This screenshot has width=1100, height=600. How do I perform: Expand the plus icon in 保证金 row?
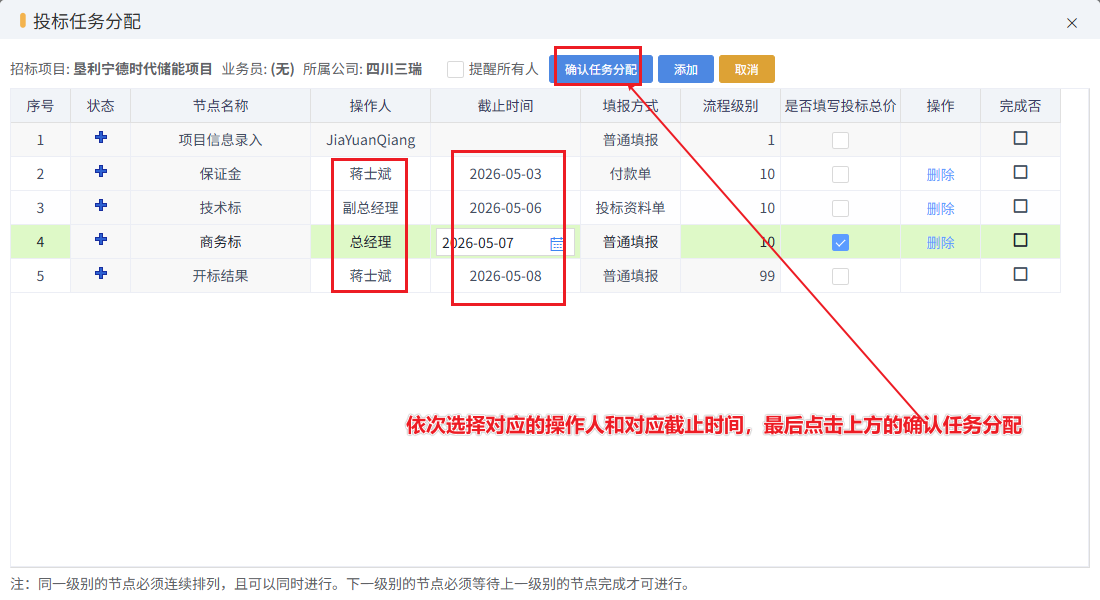click(x=101, y=171)
